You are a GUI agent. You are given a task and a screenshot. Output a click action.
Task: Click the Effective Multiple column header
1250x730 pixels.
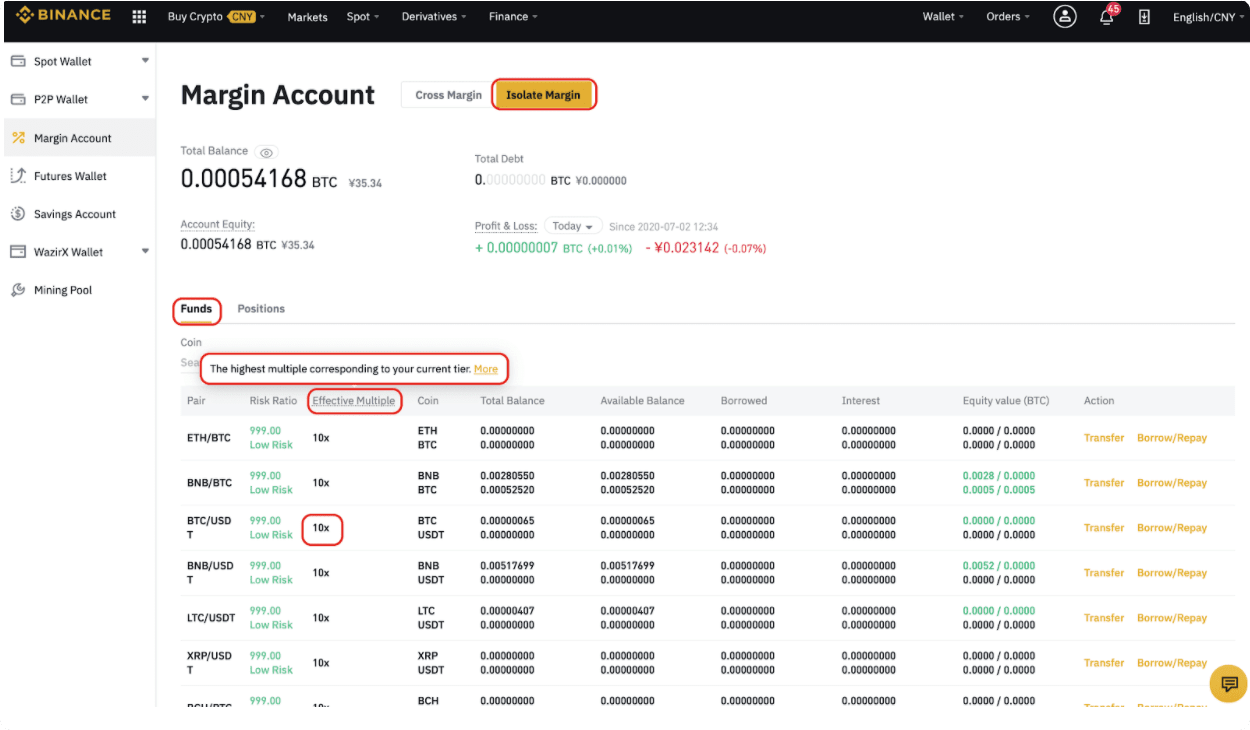tap(354, 401)
